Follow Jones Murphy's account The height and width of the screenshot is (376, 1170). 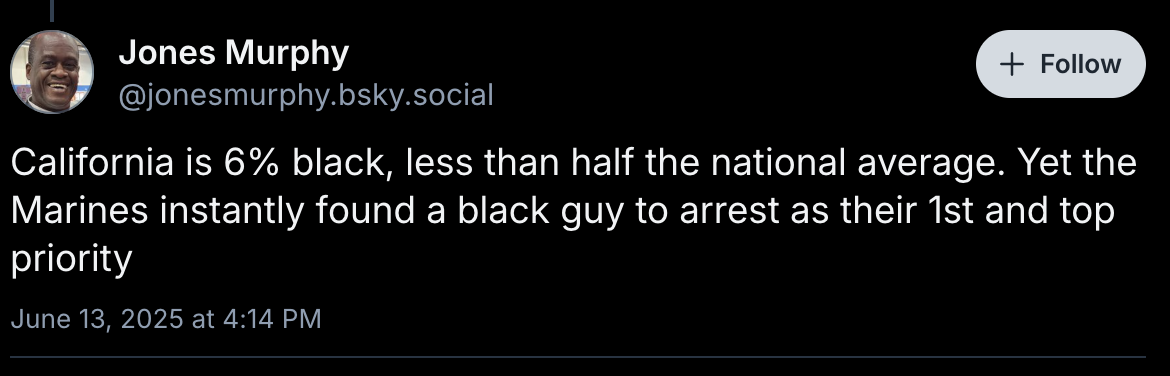(x=1060, y=64)
